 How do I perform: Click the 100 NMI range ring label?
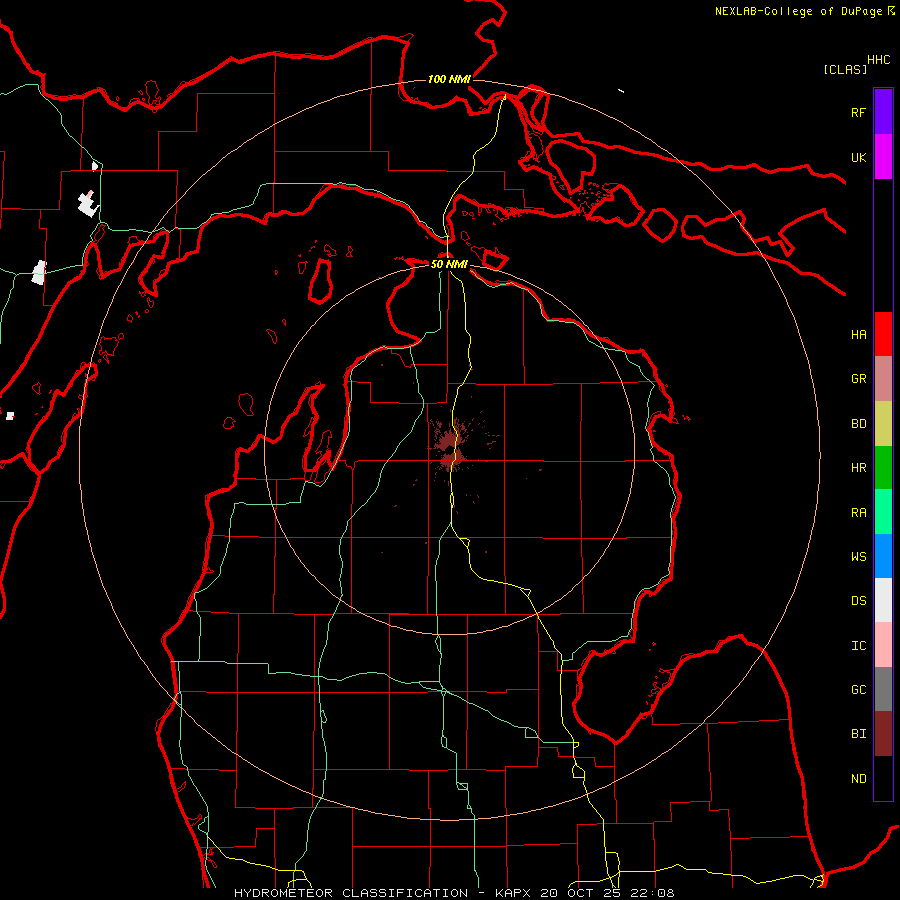449,79
